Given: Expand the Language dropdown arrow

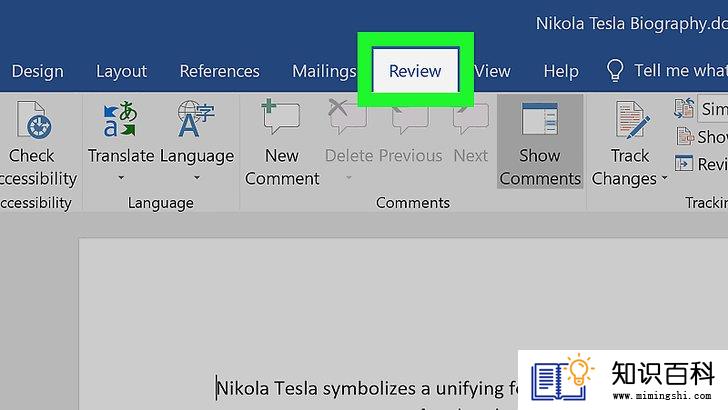Looking at the screenshot, I should click(x=197, y=178).
